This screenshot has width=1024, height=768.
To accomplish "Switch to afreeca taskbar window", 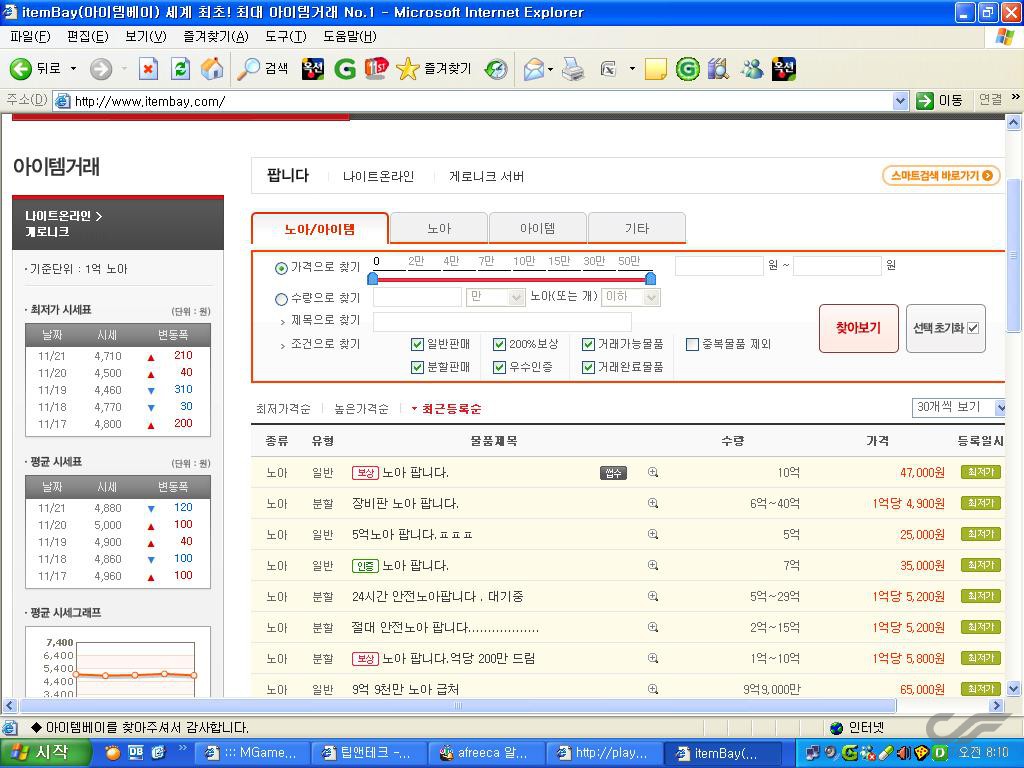I will pyautogui.click(x=485, y=754).
